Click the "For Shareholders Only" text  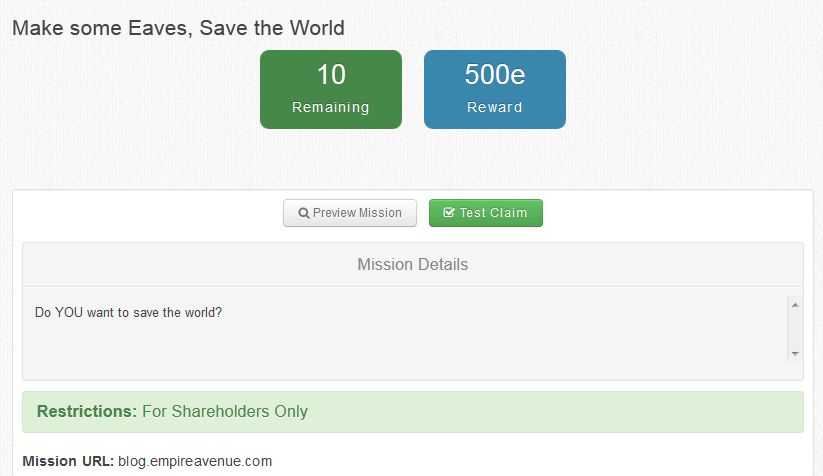point(225,411)
